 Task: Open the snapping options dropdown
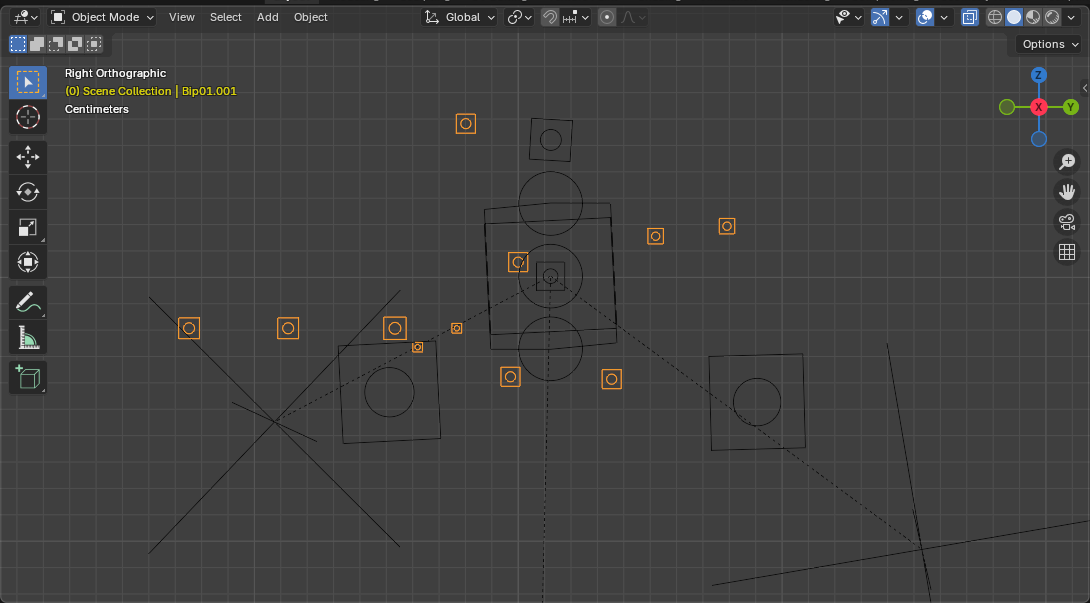tap(576, 17)
